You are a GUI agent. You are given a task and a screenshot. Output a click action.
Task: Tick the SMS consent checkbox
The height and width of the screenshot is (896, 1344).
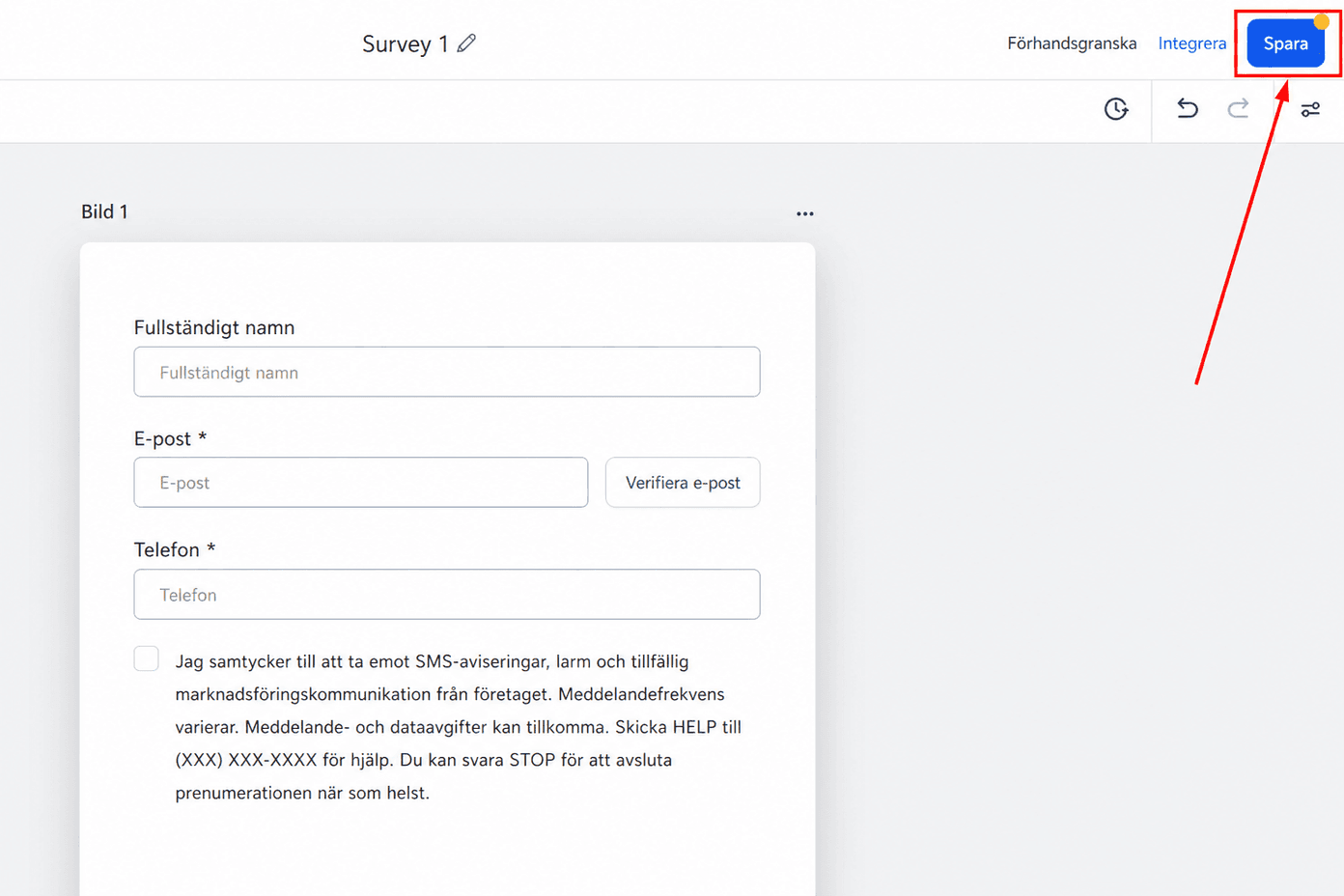click(147, 658)
